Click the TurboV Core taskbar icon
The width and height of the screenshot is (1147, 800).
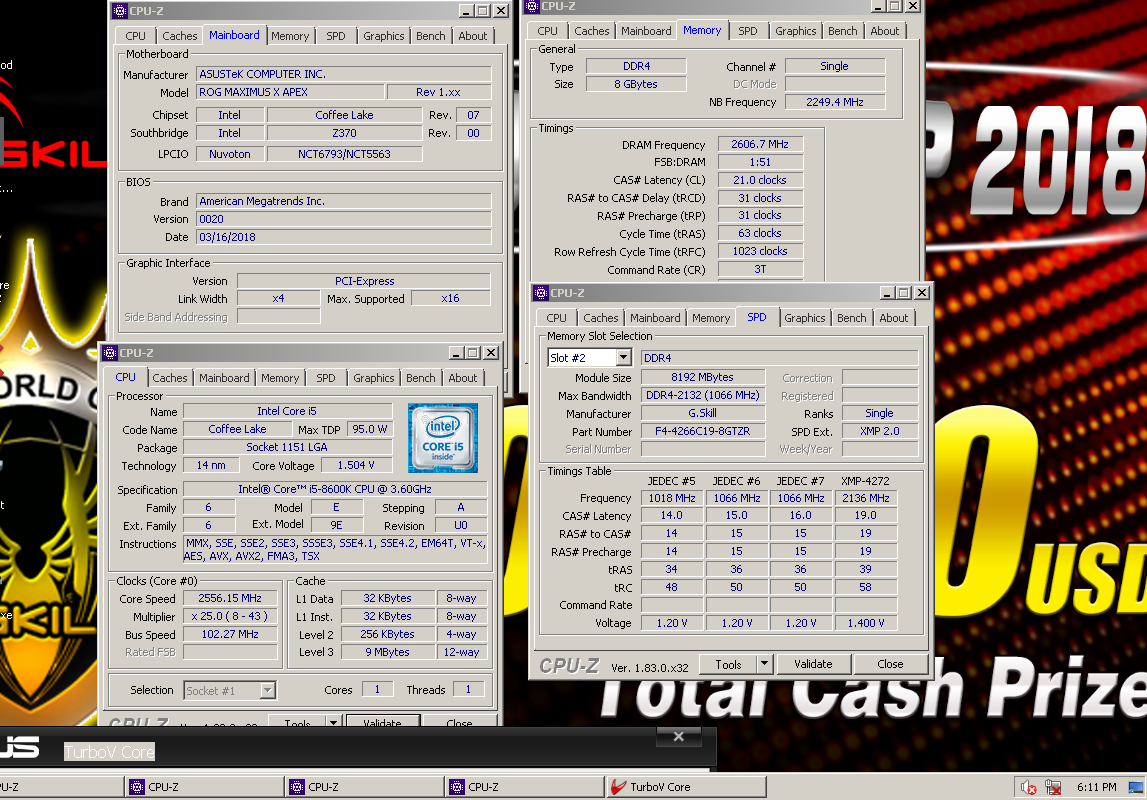click(x=619, y=787)
